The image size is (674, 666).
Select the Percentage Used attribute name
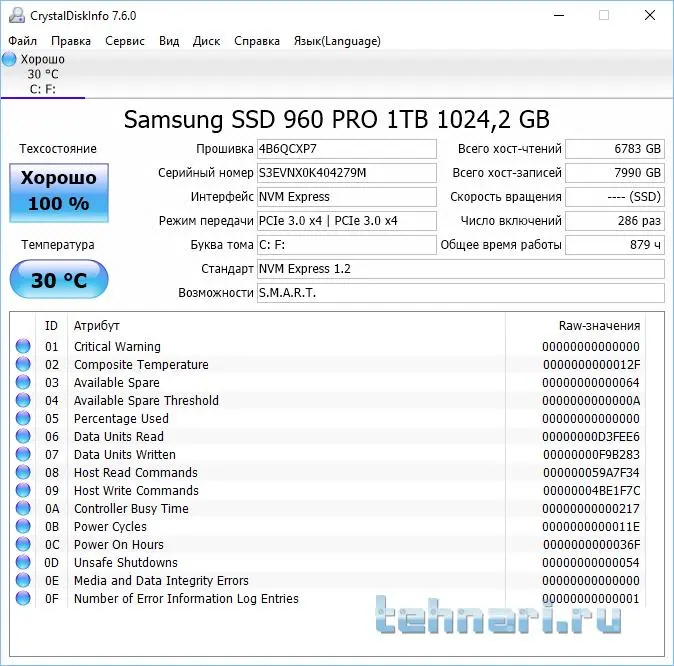coord(121,419)
